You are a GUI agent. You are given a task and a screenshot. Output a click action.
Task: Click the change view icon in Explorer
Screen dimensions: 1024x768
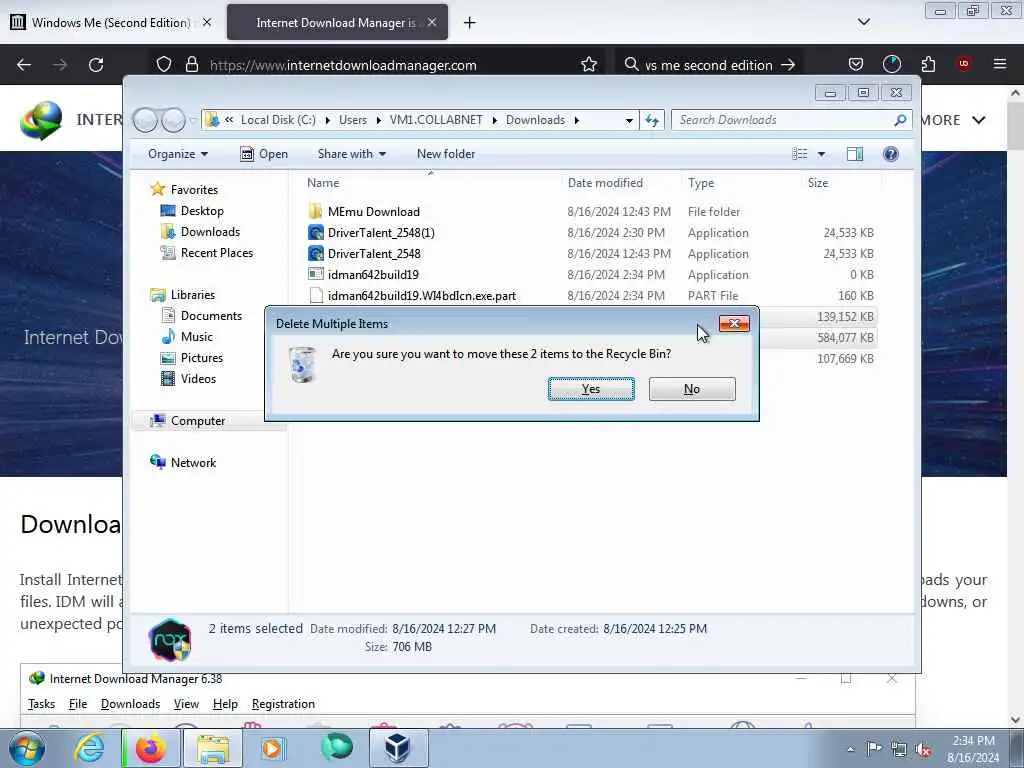(x=799, y=153)
